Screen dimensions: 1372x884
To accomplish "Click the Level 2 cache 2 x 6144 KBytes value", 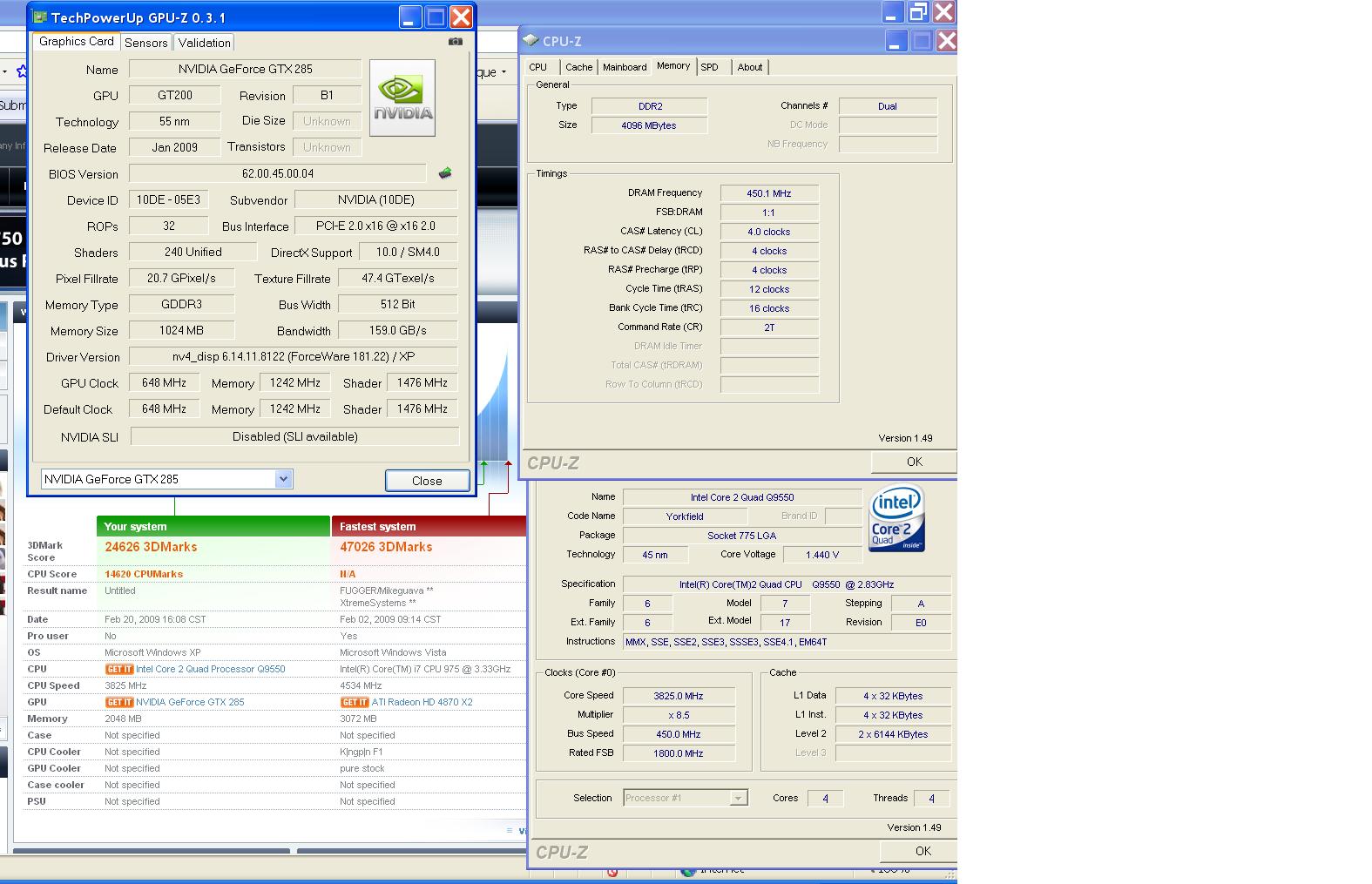I will (x=893, y=734).
